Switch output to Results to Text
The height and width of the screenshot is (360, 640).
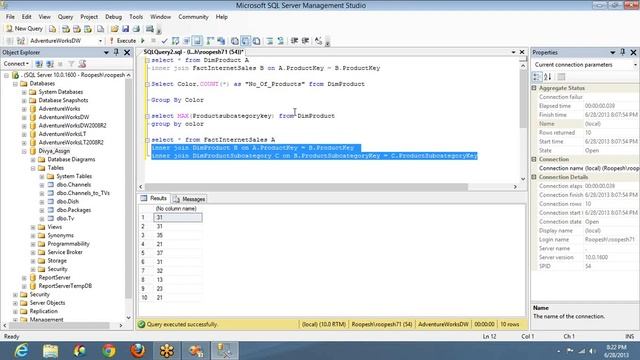click(x=235, y=41)
